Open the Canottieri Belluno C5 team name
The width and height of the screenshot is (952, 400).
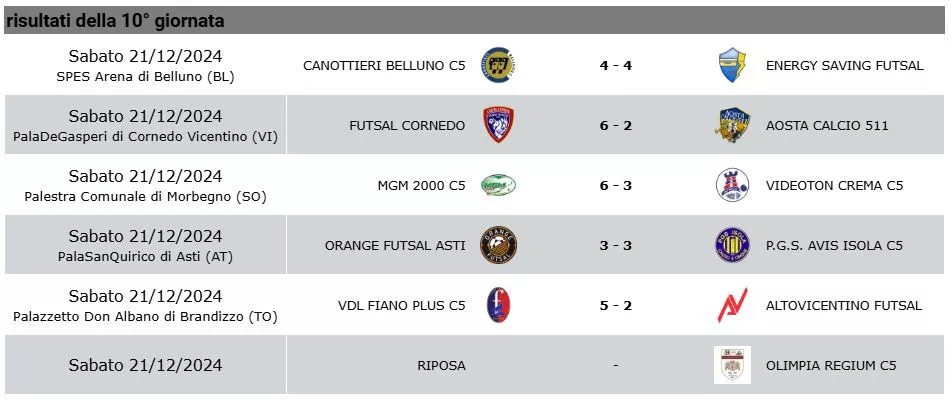384,66
